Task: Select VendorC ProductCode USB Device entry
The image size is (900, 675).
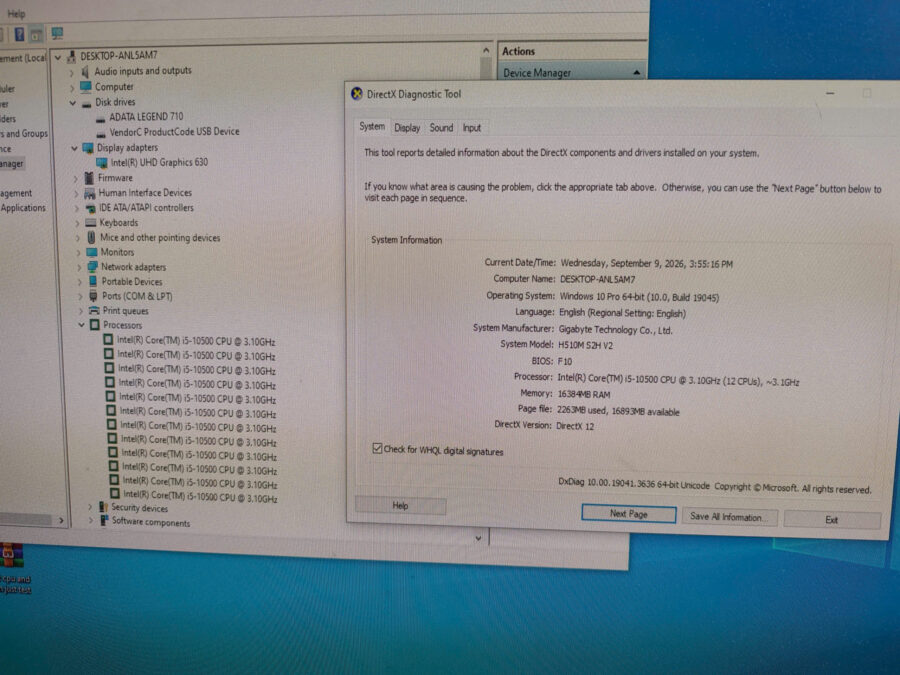Action: tap(174, 132)
